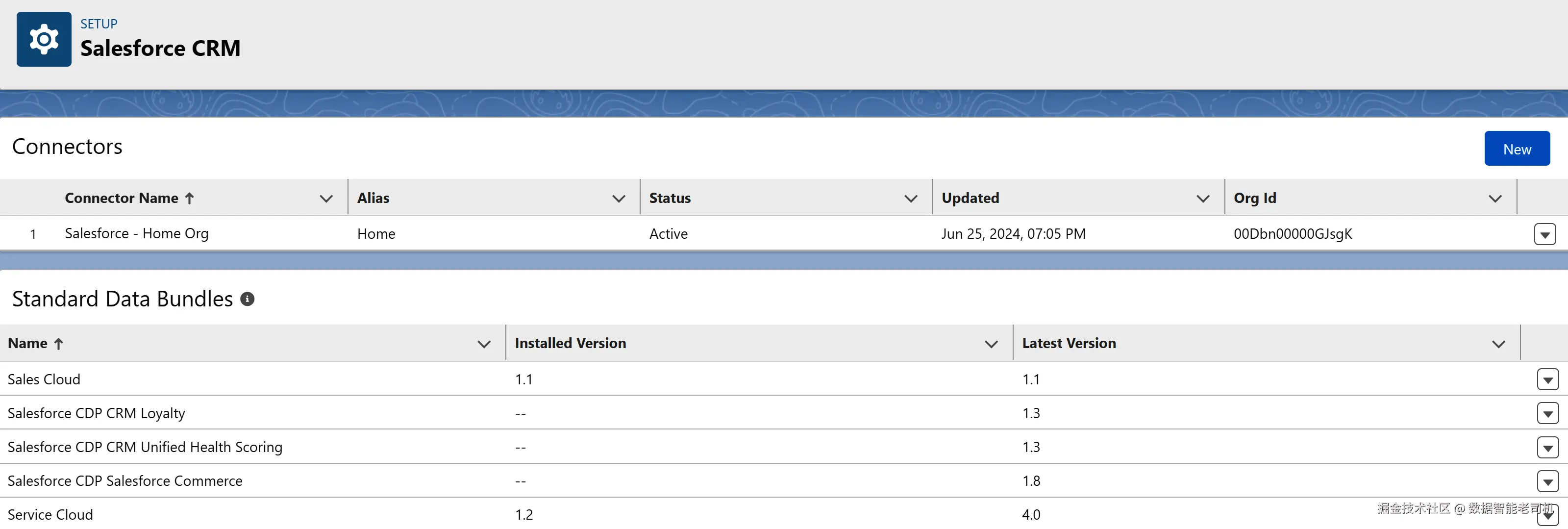Open the Installed Version column menu chevron
Image resolution: width=1568 pixels, height=529 pixels.
click(x=991, y=344)
